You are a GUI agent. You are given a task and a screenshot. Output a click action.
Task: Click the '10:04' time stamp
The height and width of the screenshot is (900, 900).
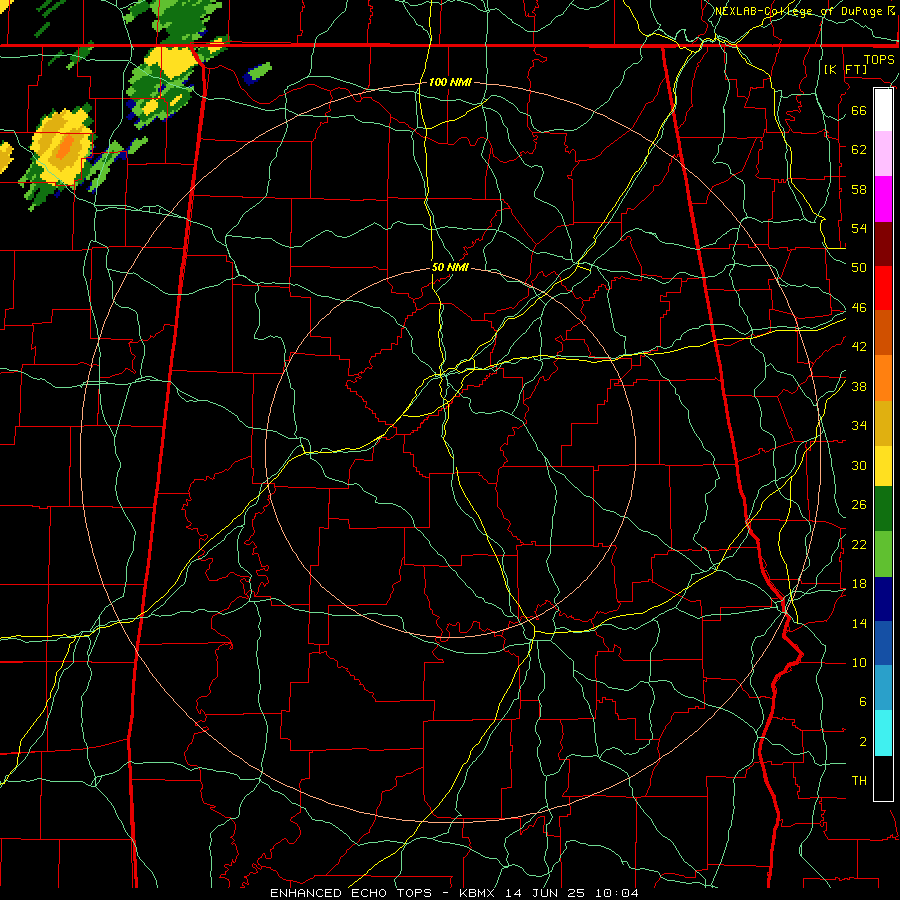616,893
